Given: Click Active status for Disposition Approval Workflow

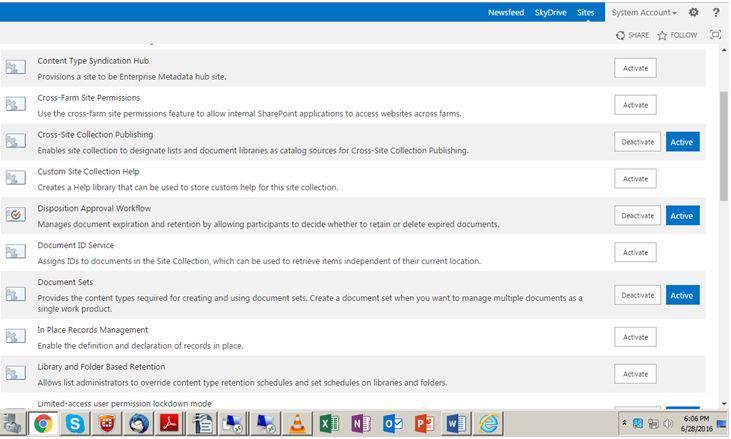Looking at the screenshot, I should (683, 216).
